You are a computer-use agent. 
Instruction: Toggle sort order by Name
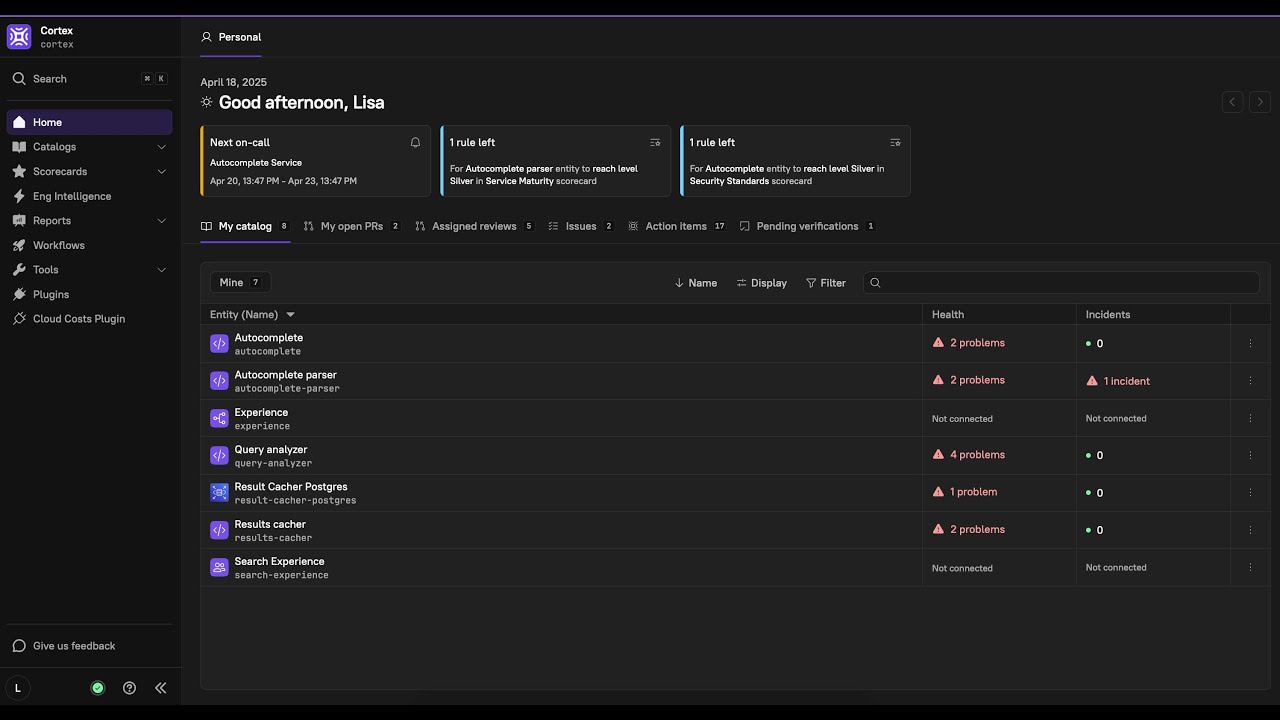tap(696, 283)
